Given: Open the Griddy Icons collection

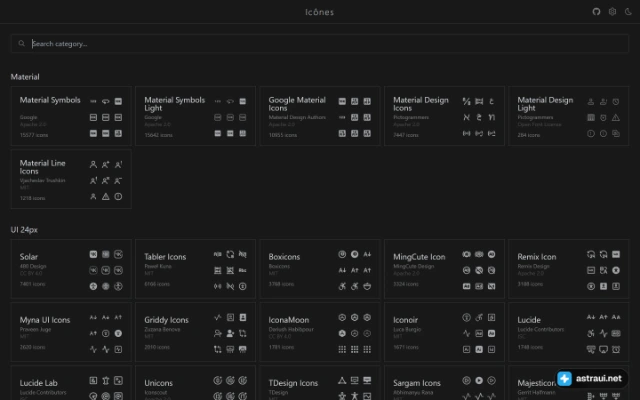Looking at the screenshot, I should point(196,332).
